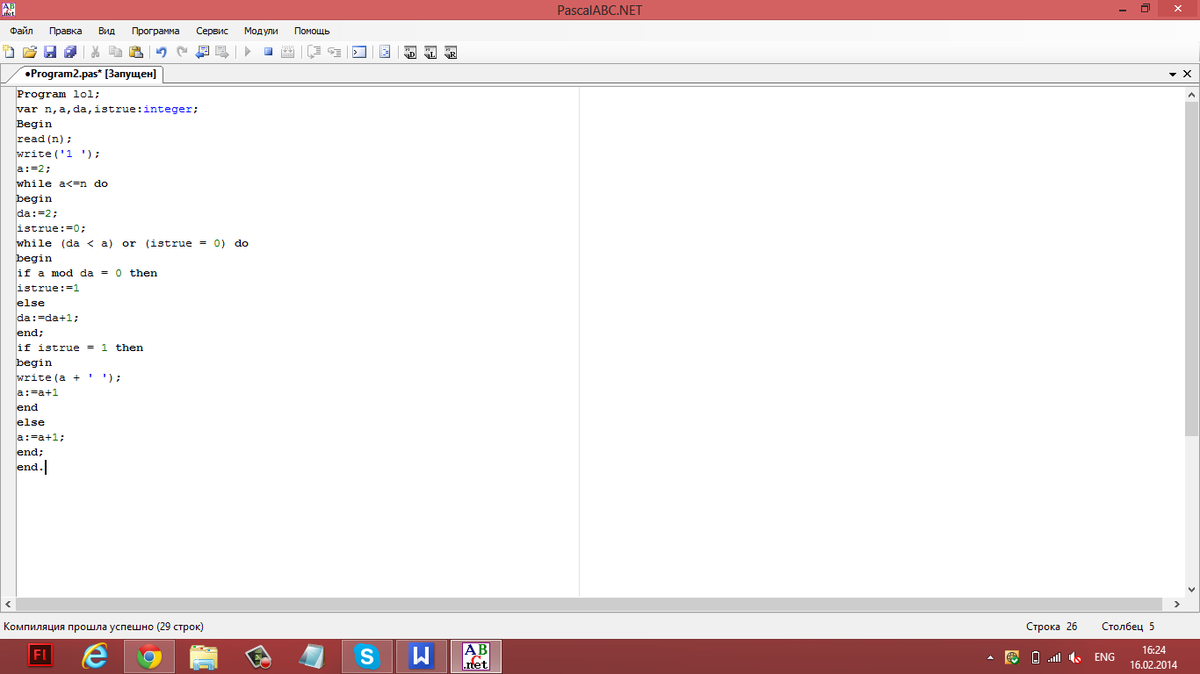Click the New file toolbar icon
1200x674 pixels.
9,52
